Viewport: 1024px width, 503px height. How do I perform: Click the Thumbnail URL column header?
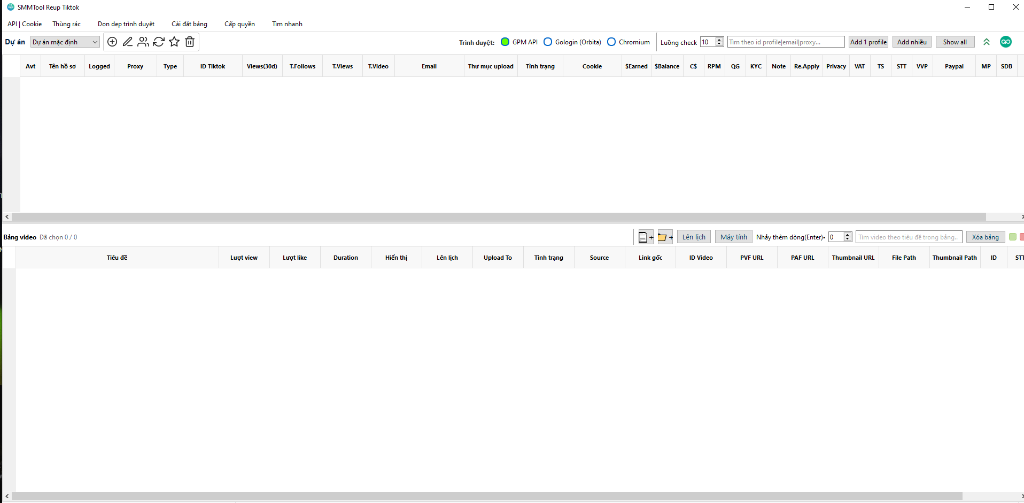pyautogui.click(x=853, y=257)
